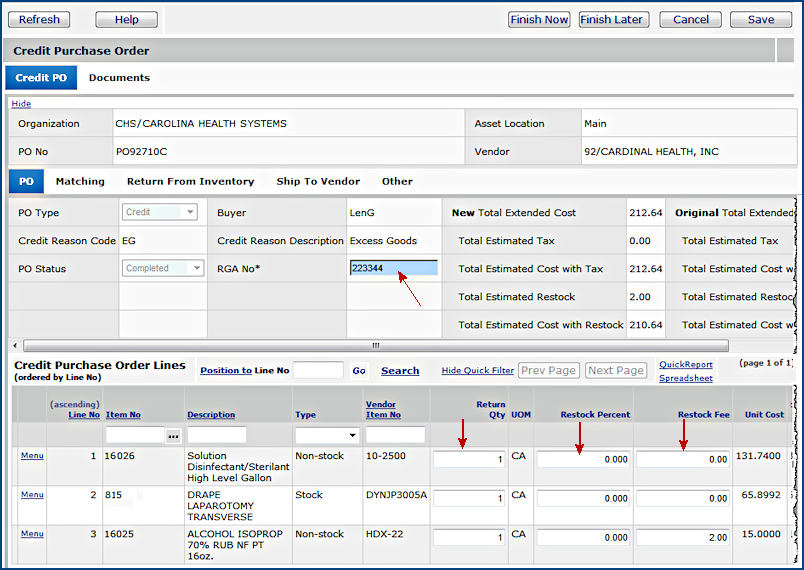Viewport: 804px width, 570px height.
Task: Switch to the Documents tab
Action: 119,78
